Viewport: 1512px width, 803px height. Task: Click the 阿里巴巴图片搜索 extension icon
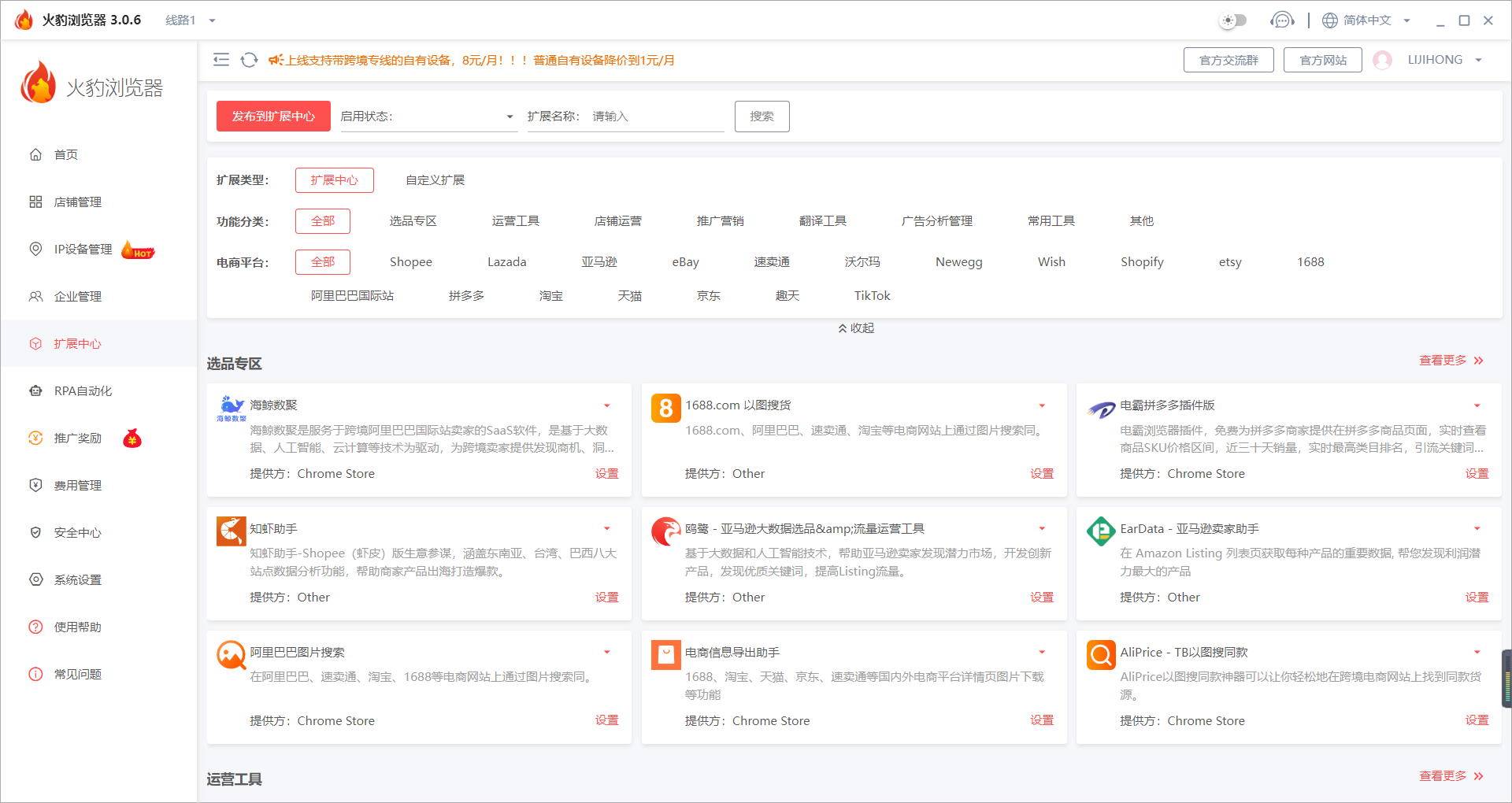coord(232,655)
